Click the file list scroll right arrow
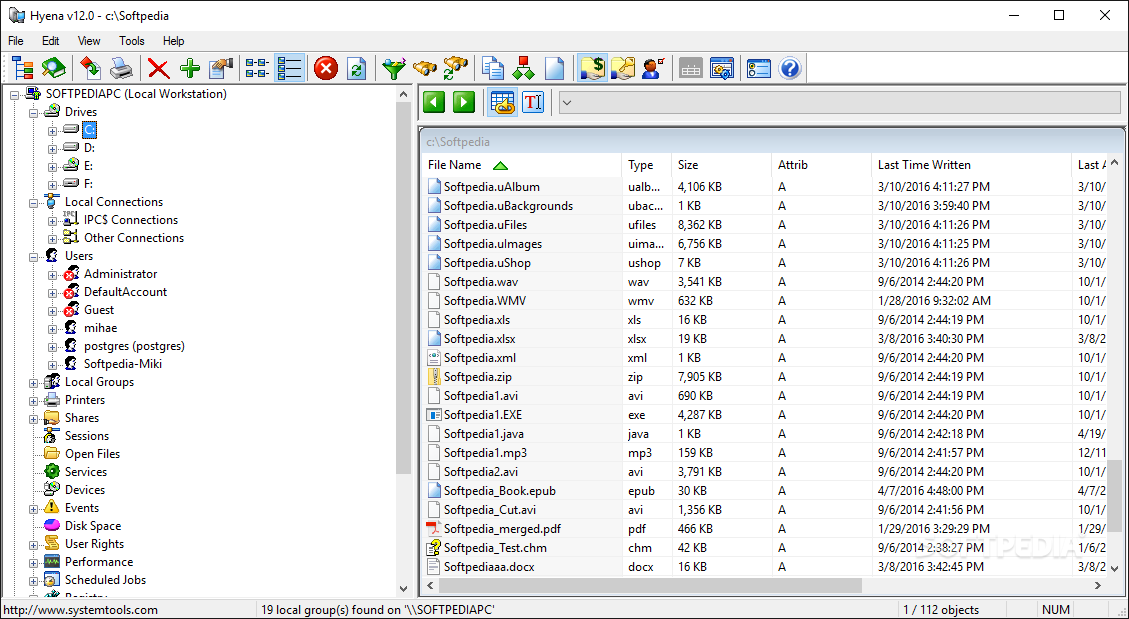1129x619 pixels. coord(1099,586)
